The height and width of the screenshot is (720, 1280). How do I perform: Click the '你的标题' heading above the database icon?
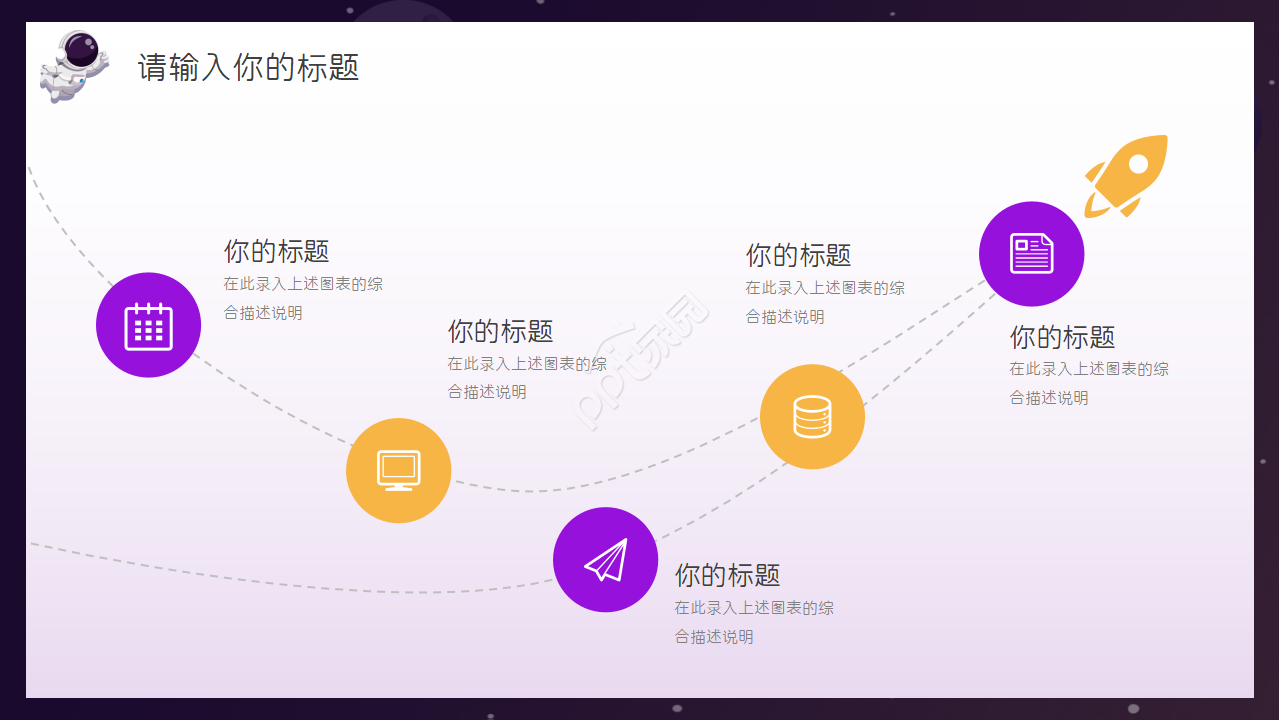pos(798,255)
